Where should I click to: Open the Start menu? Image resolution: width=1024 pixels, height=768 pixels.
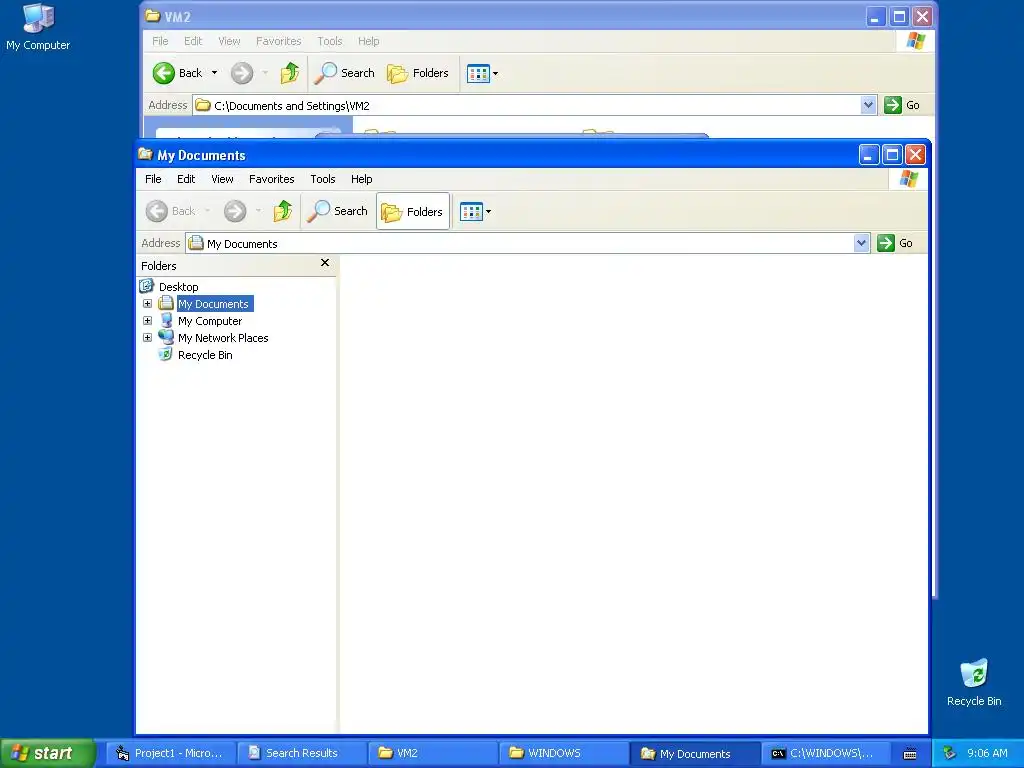[48, 753]
